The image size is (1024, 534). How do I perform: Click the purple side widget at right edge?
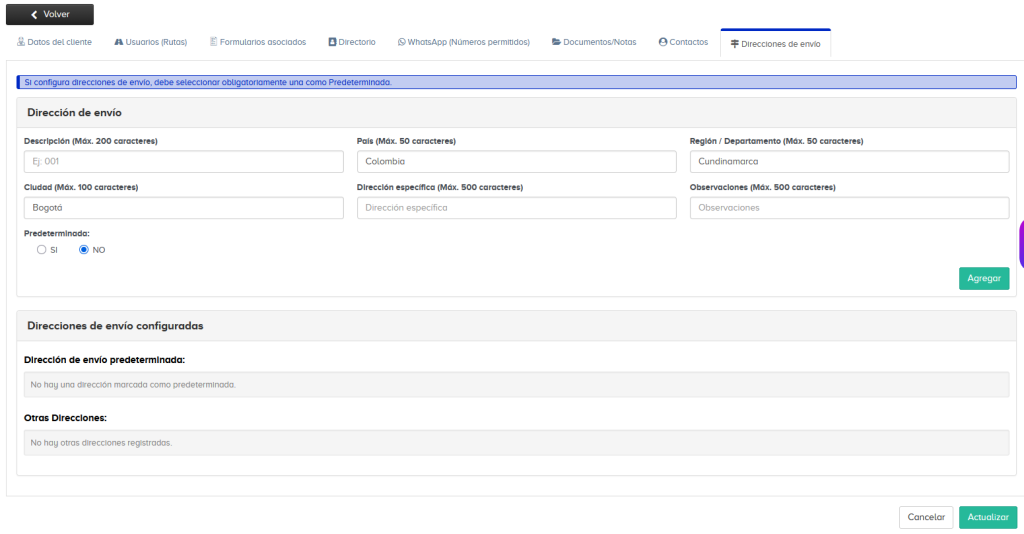[x=1021, y=245]
